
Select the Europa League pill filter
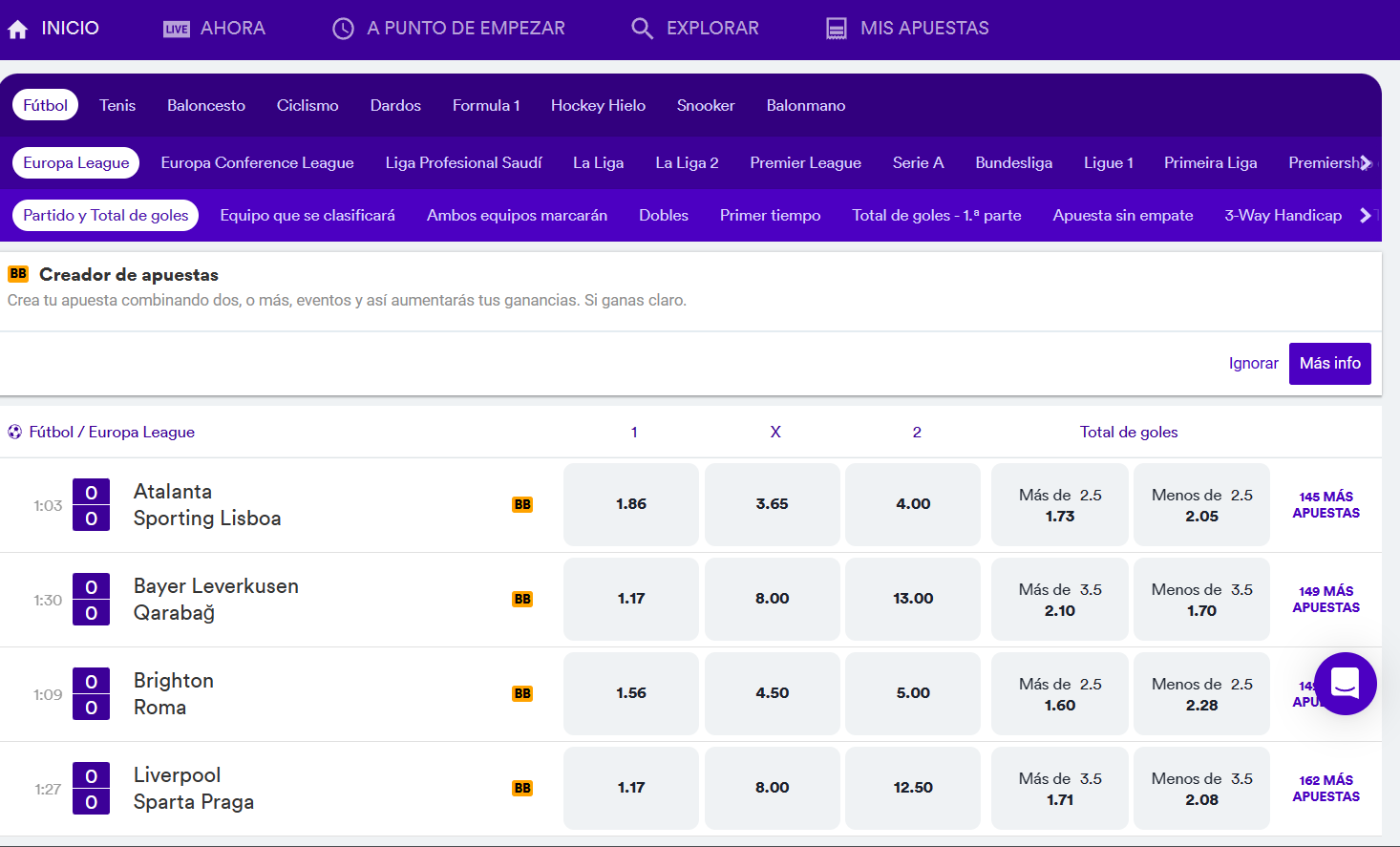[76, 163]
